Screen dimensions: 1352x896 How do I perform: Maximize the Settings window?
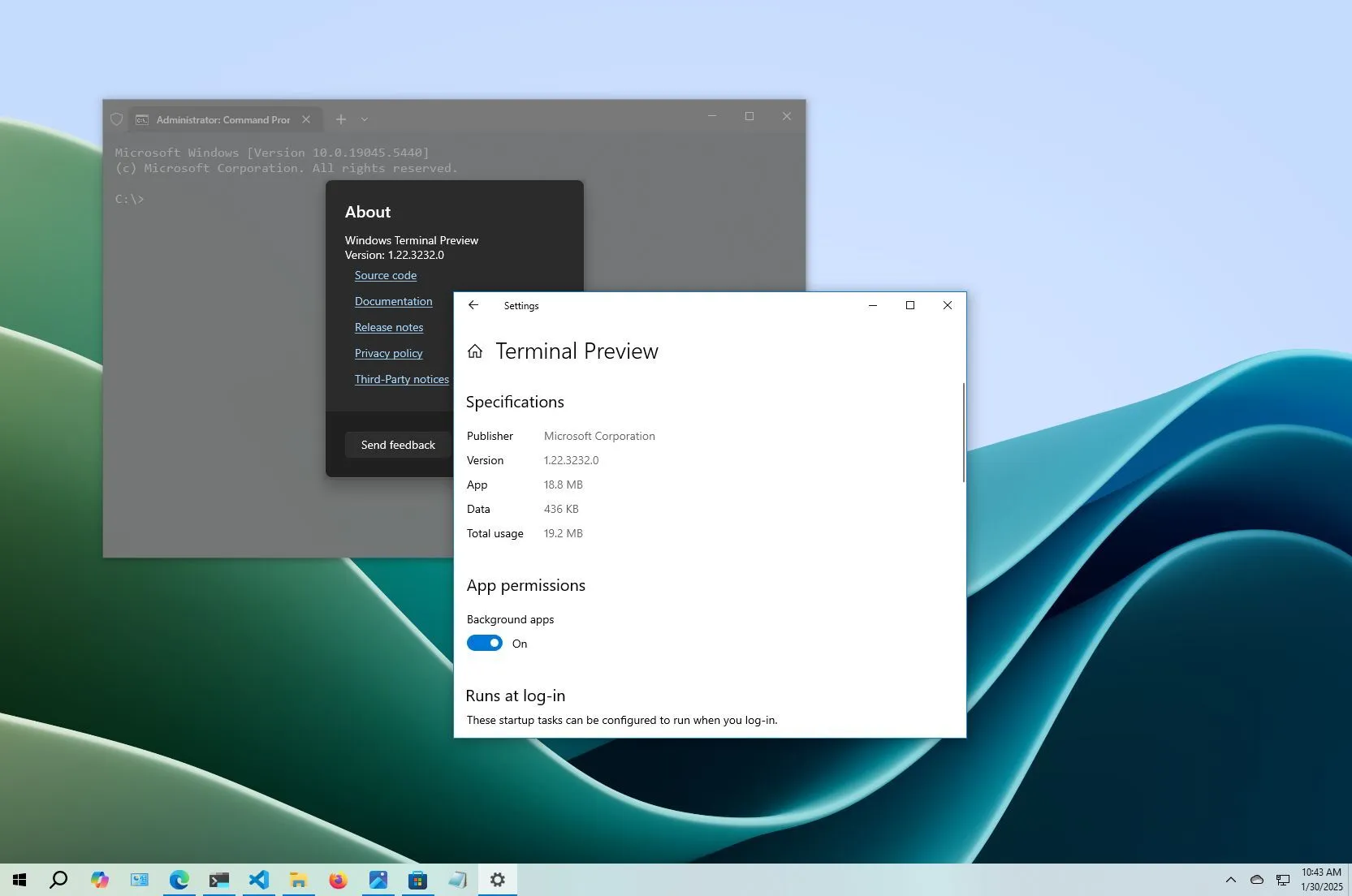pyautogui.click(x=910, y=305)
